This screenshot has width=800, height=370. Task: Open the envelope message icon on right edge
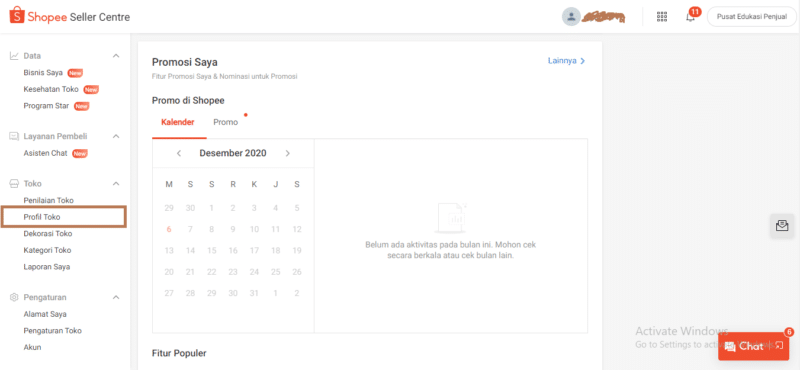point(782,226)
